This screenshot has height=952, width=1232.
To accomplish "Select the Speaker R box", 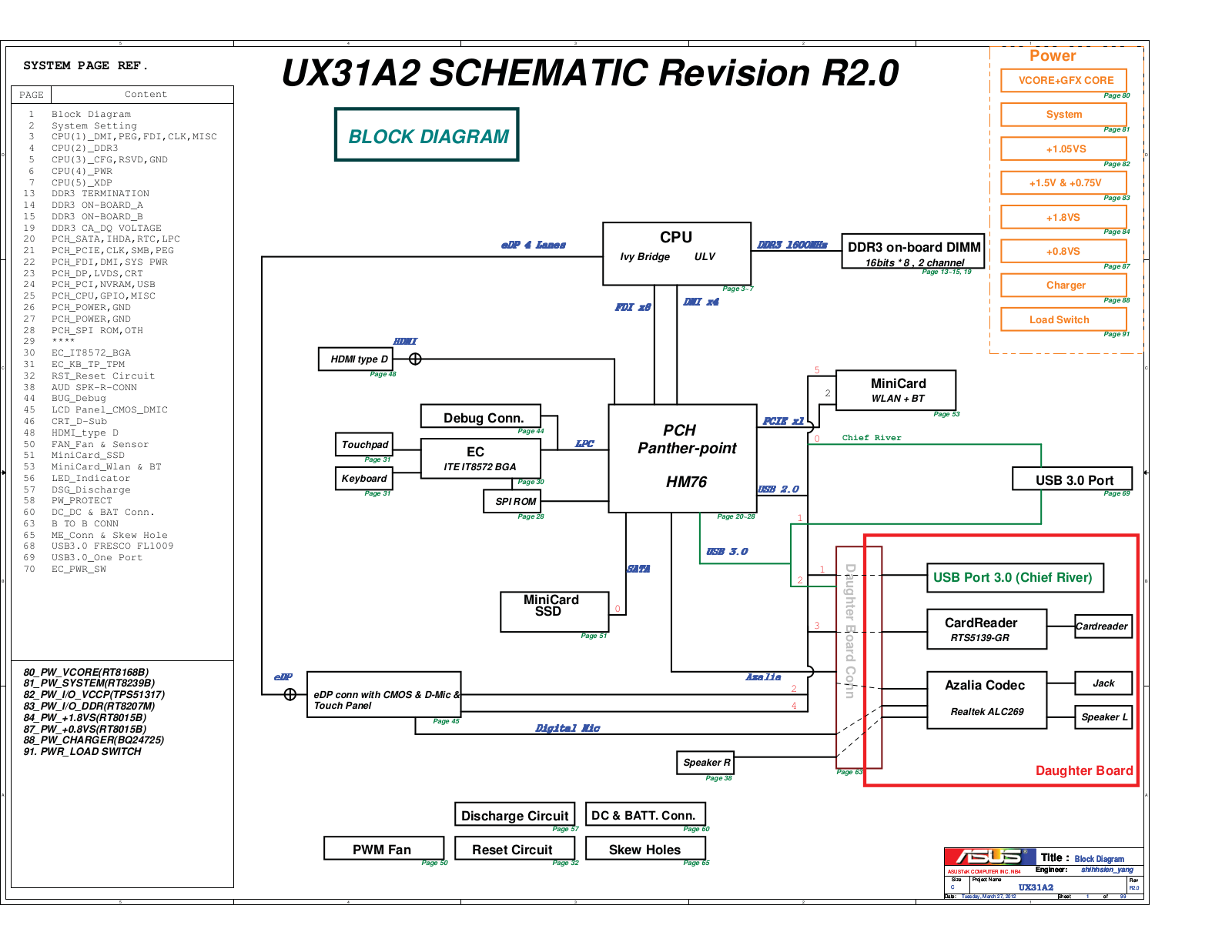I will tap(705, 762).
